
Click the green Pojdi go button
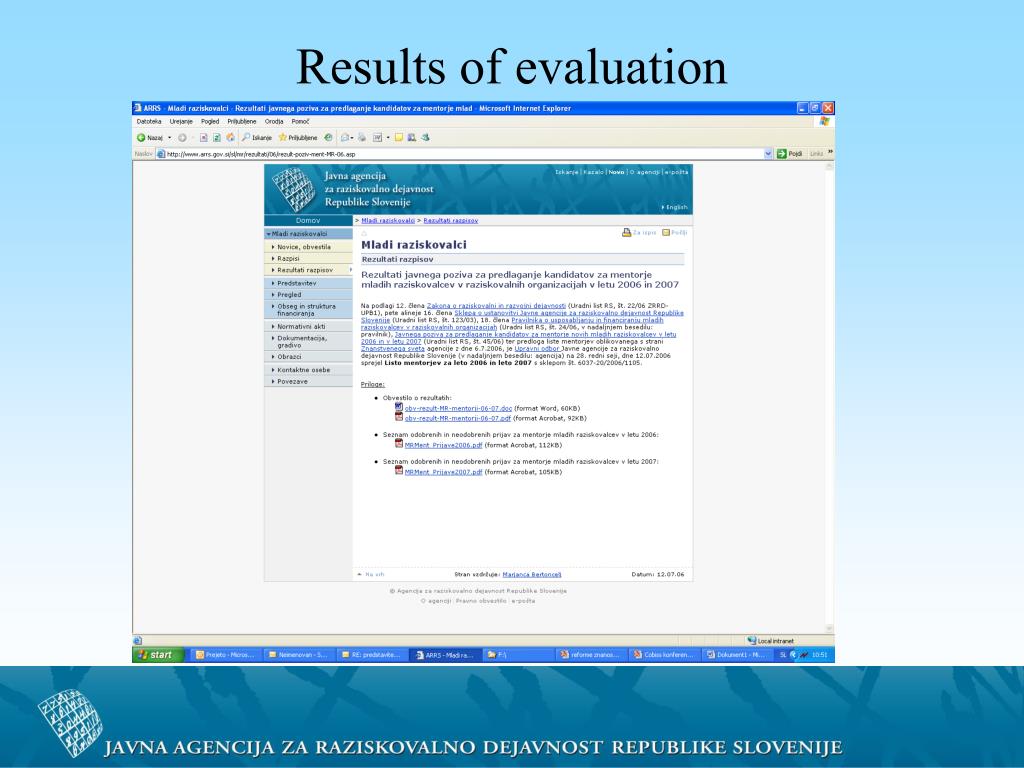(790, 154)
